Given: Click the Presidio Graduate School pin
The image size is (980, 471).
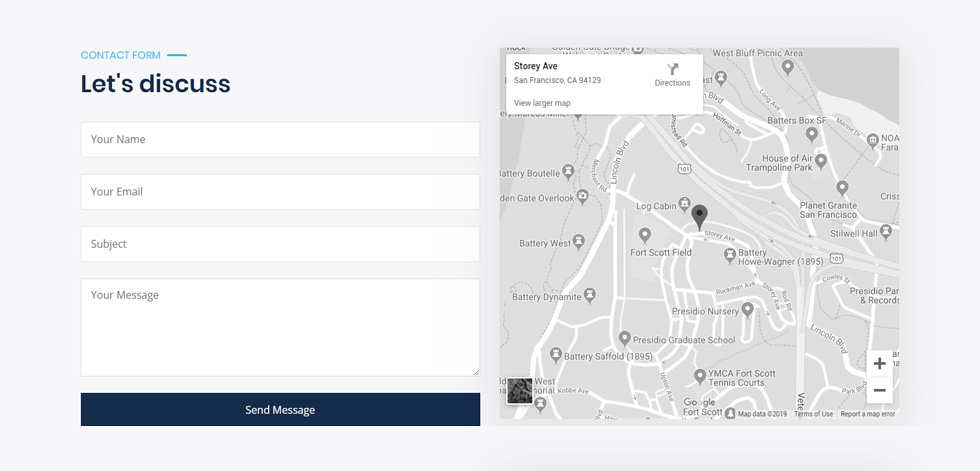Looking at the screenshot, I should coord(624,339).
